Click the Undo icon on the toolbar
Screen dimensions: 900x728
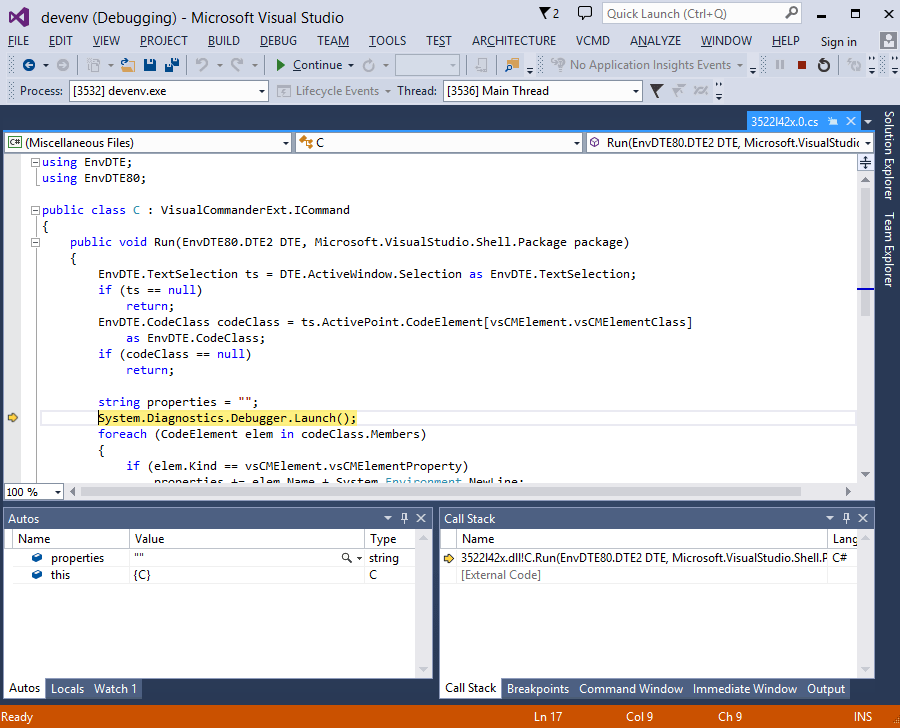click(x=201, y=64)
